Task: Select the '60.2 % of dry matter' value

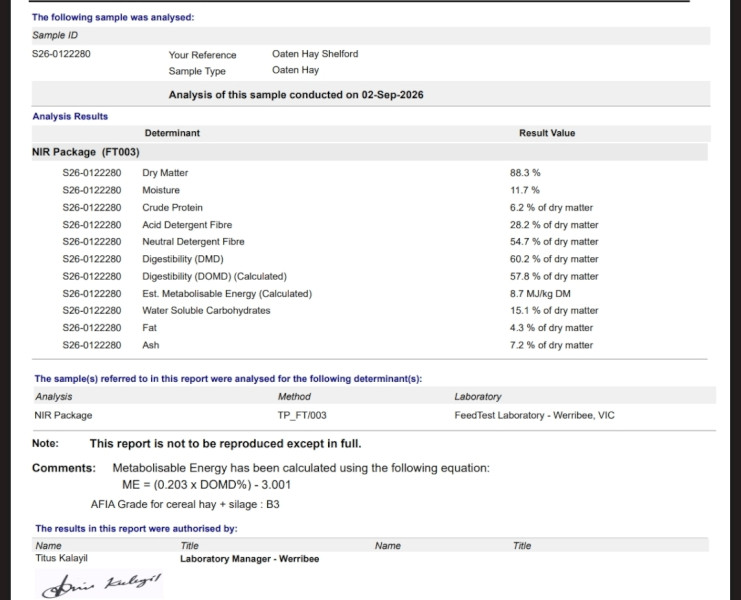Action: [x=554, y=259]
